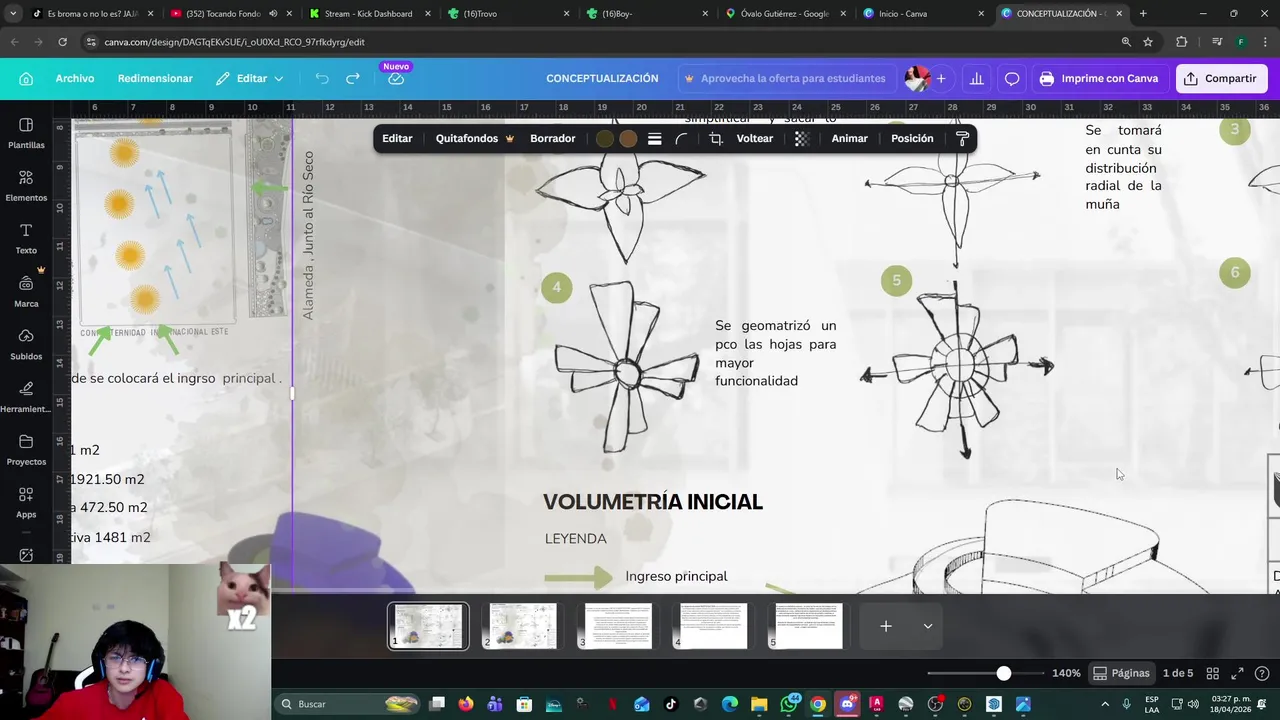The image size is (1280, 720).
Task: Select the Borrador tool
Action: (553, 139)
